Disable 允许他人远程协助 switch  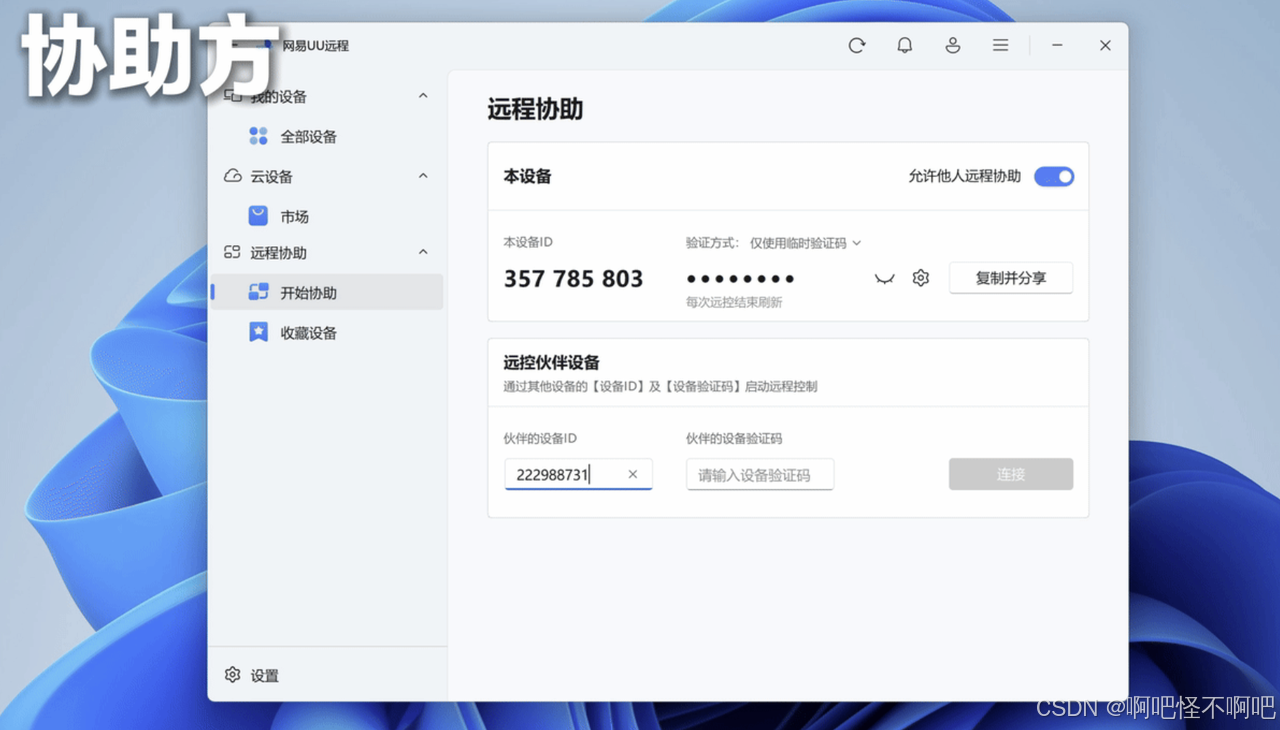click(x=1054, y=176)
